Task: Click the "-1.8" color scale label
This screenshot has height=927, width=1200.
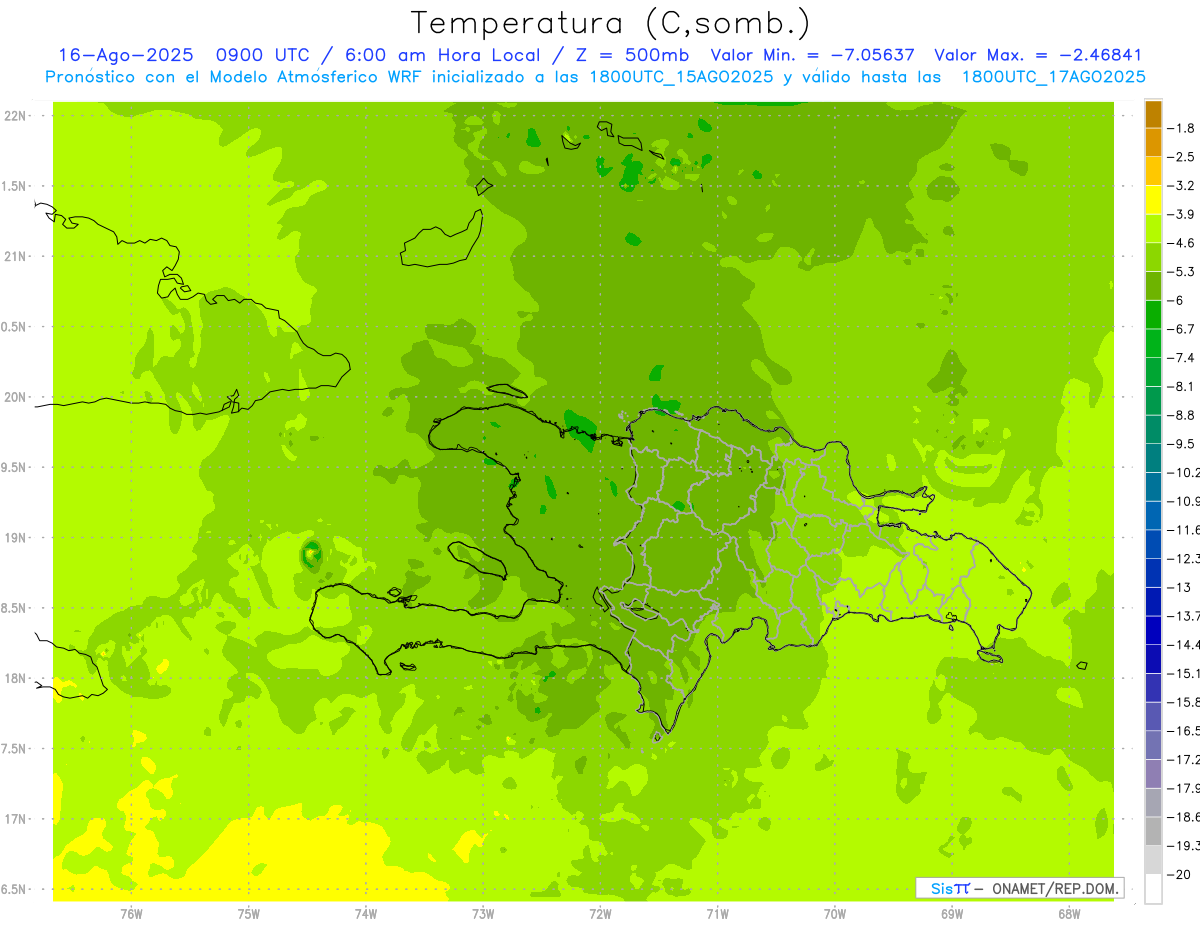Action: click(1181, 128)
